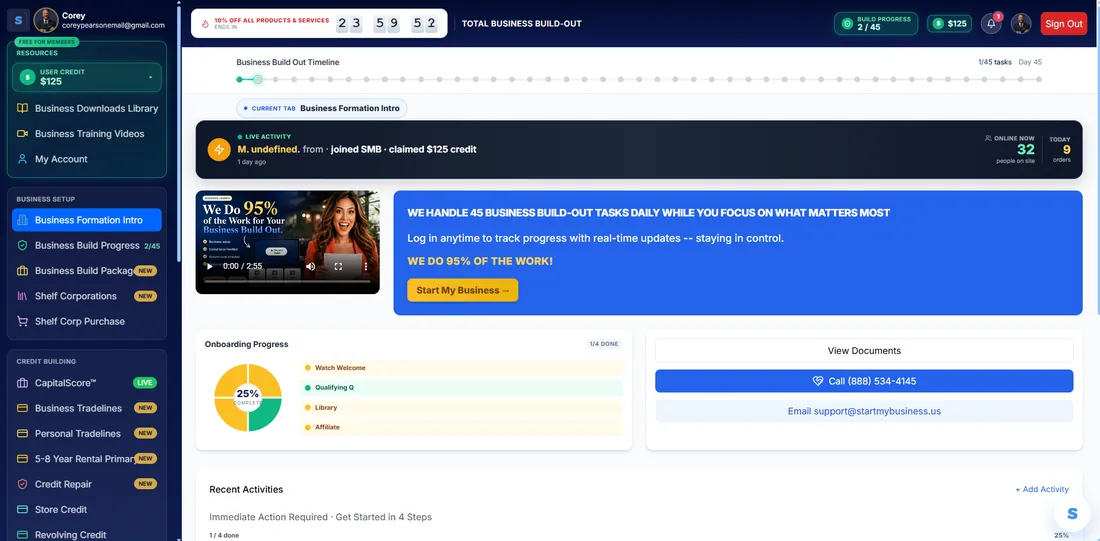Click the LIVE badge next to CapitalScore
This screenshot has height=541, width=1100.
(x=145, y=383)
